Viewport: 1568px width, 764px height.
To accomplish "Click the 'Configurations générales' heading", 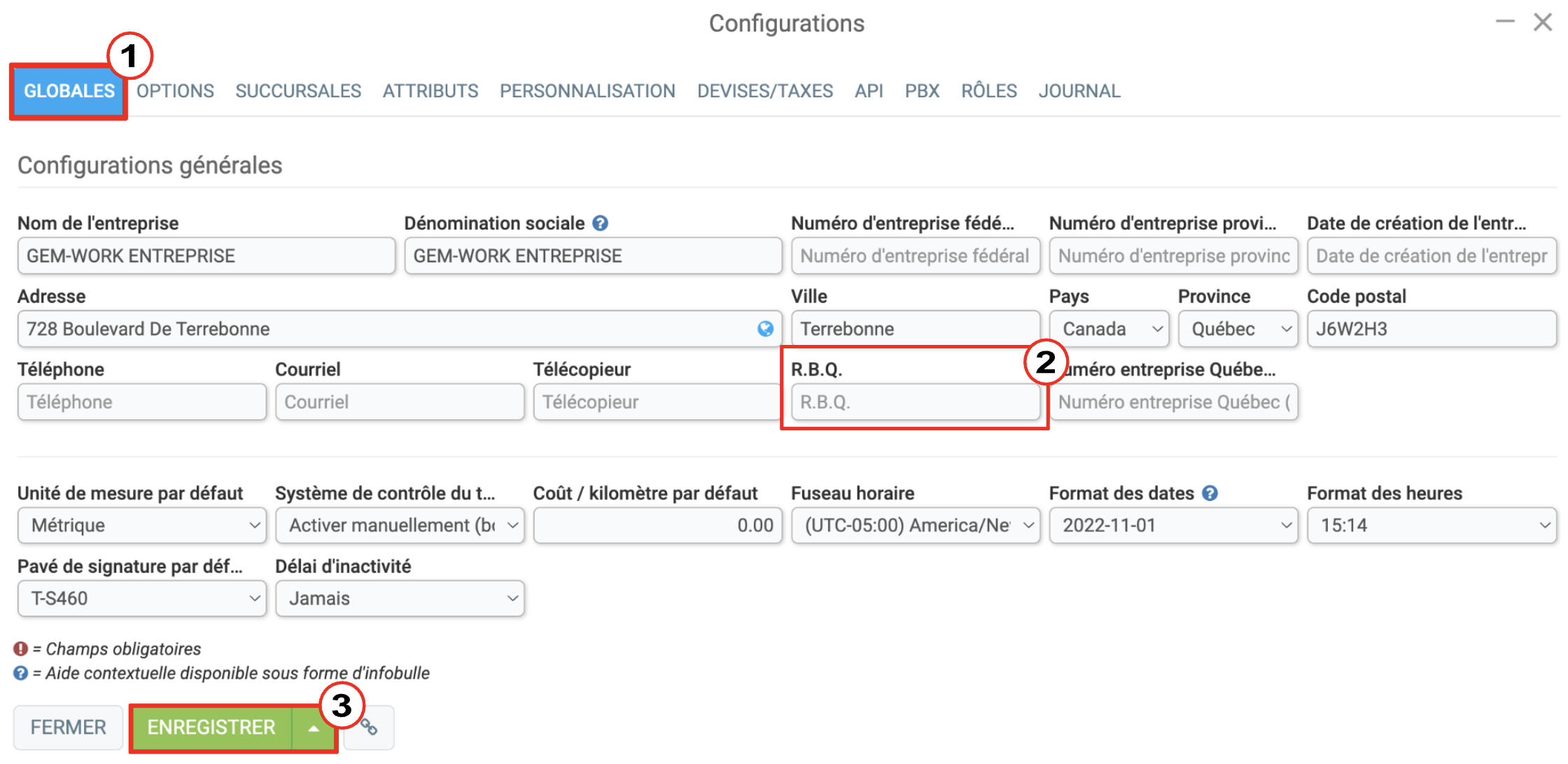I will coord(150,165).
